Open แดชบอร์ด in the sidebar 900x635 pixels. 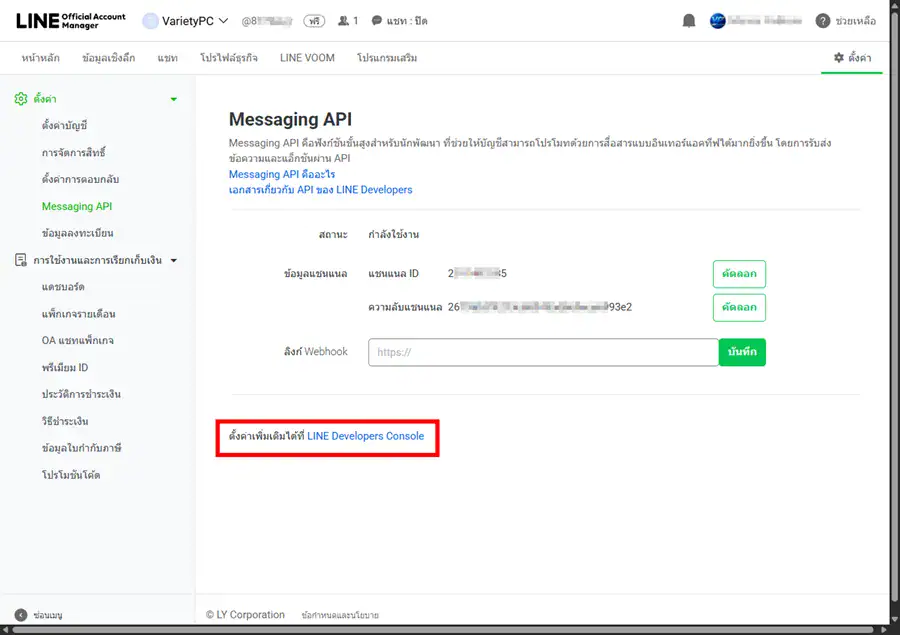click(63, 286)
